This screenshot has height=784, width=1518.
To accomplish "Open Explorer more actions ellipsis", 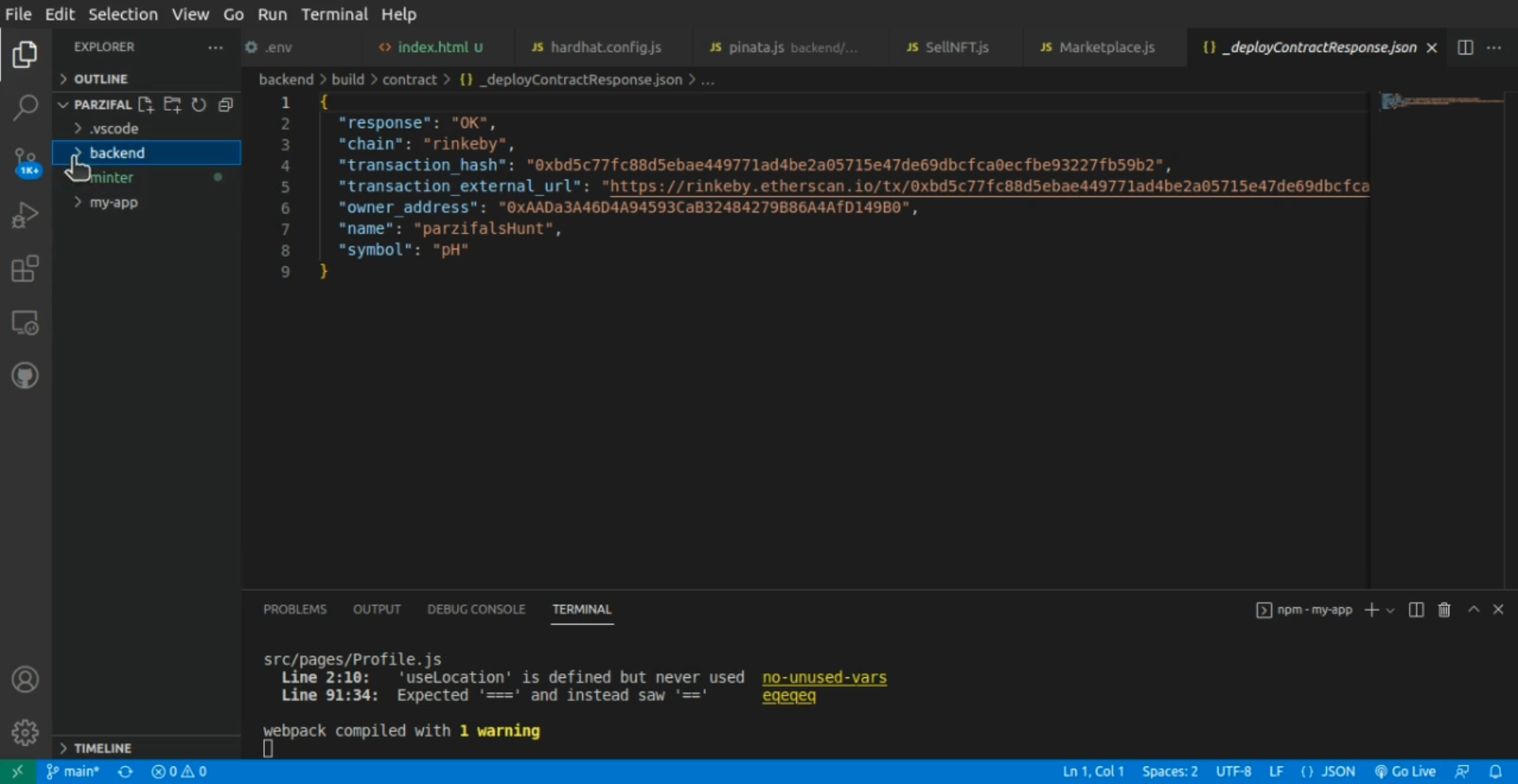I will (x=215, y=47).
